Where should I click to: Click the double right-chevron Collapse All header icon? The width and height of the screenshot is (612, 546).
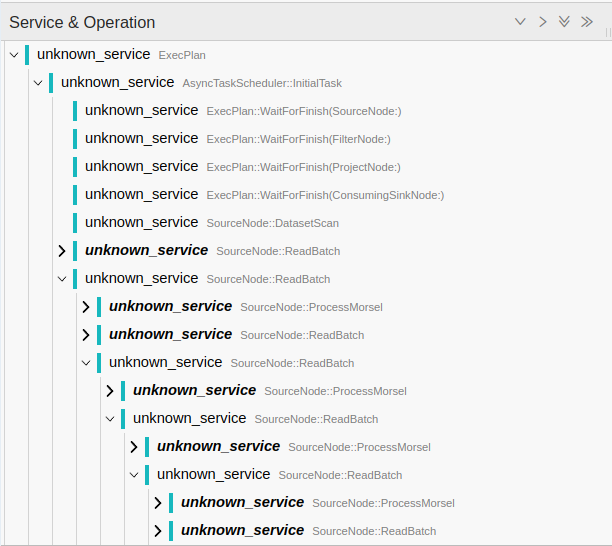pos(587,22)
